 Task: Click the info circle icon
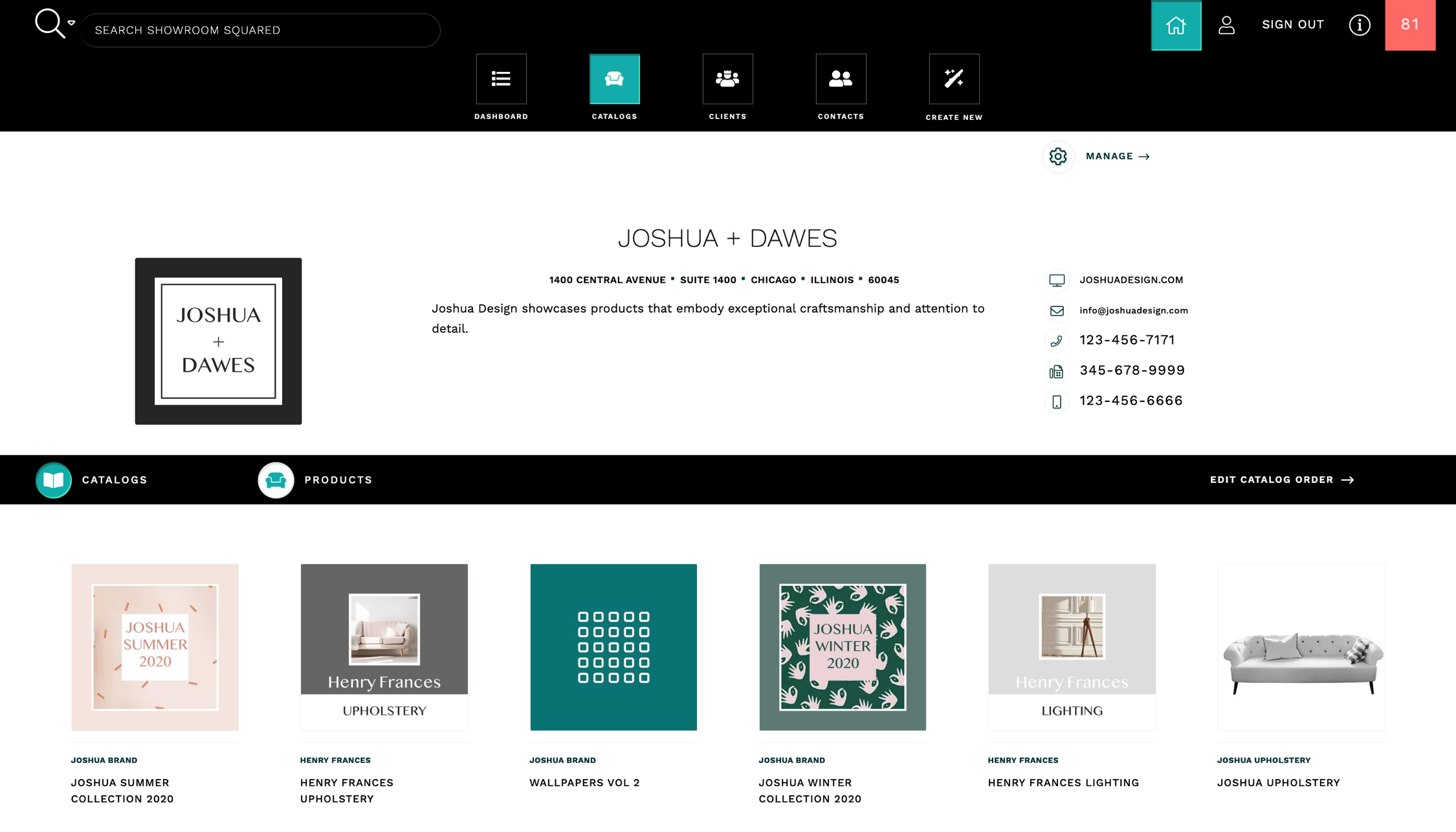[x=1359, y=25]
